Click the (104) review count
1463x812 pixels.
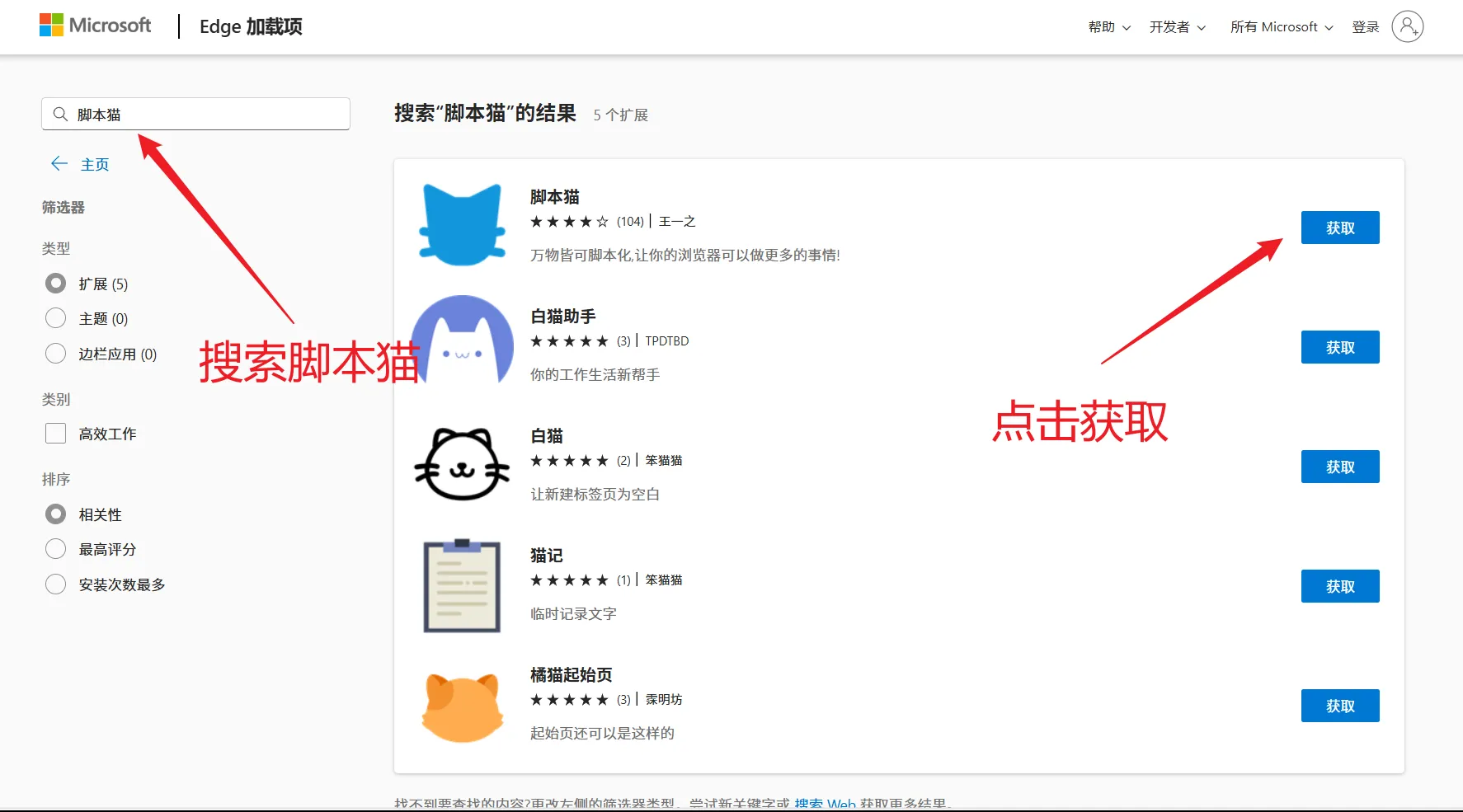pyautogui.click(x=630, y=221)
